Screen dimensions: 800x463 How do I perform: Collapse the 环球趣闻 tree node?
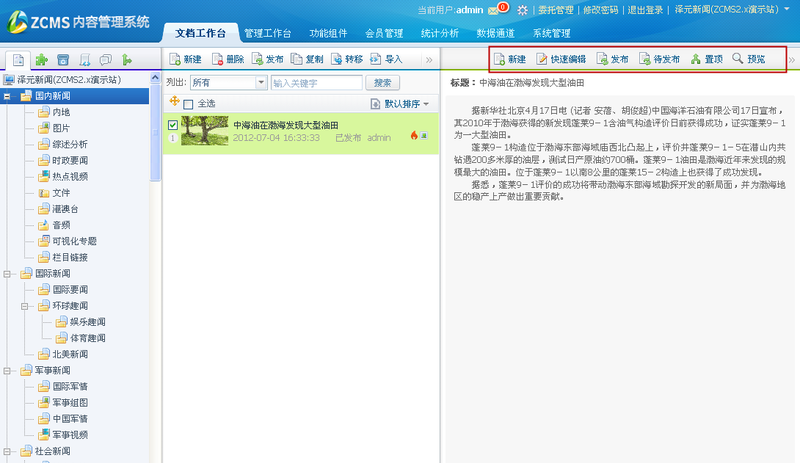coord(25,306)
